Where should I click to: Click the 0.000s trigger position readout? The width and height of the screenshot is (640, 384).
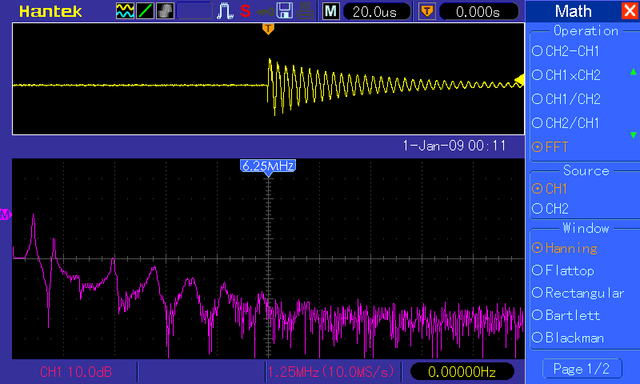point(479,12)
